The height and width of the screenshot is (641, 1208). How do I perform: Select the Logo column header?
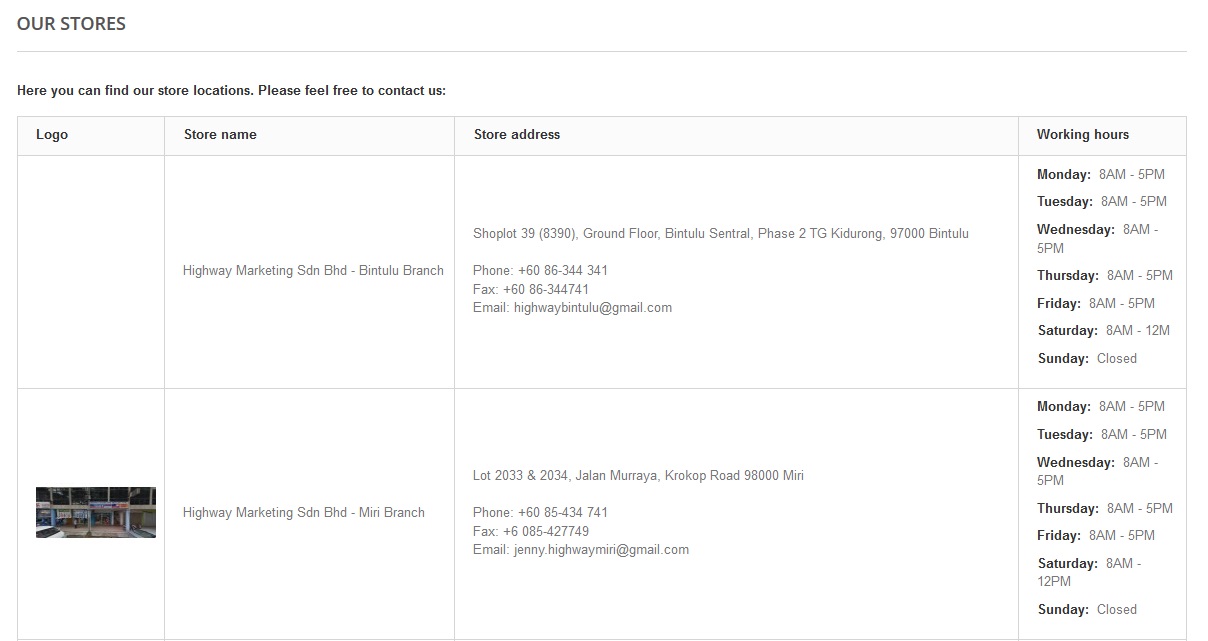point(52,134)
